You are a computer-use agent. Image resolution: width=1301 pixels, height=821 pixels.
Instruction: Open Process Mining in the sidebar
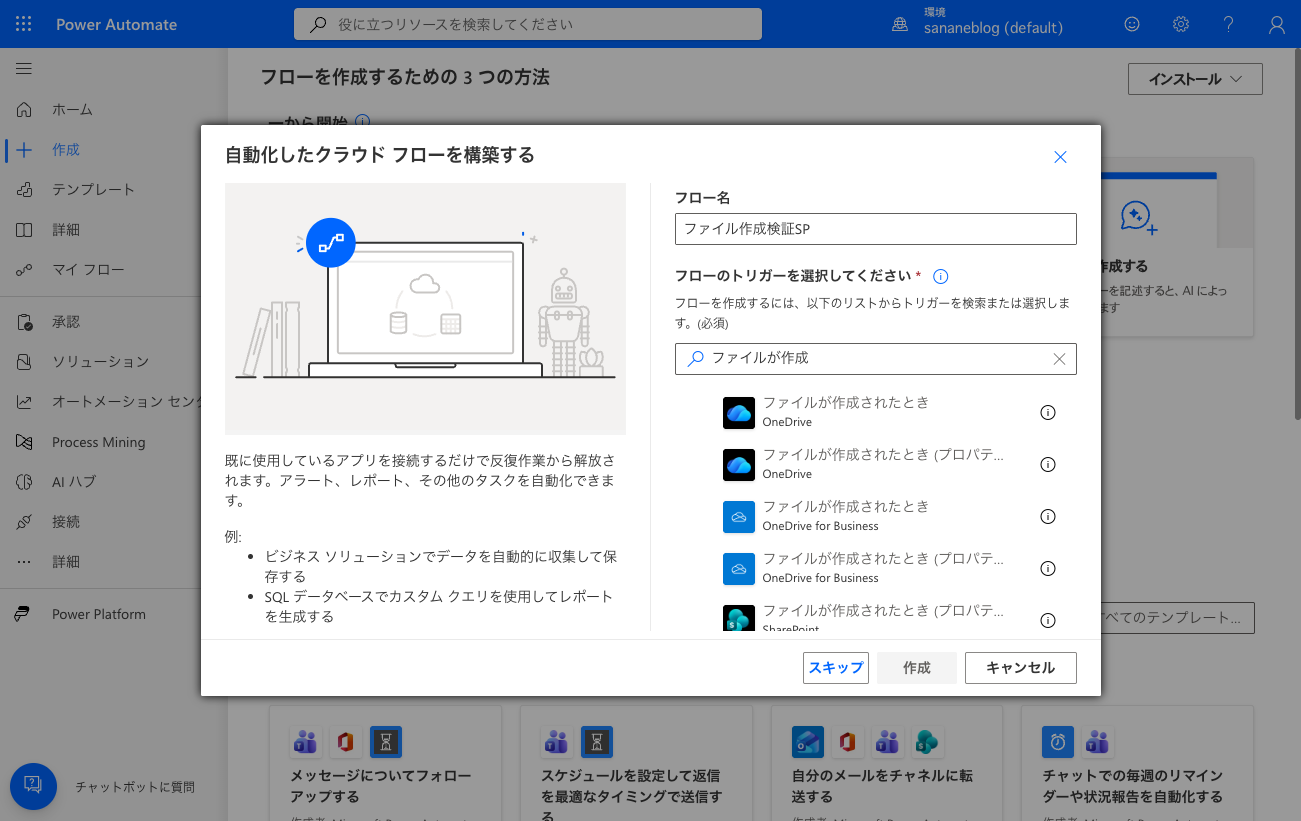[100, 442]
